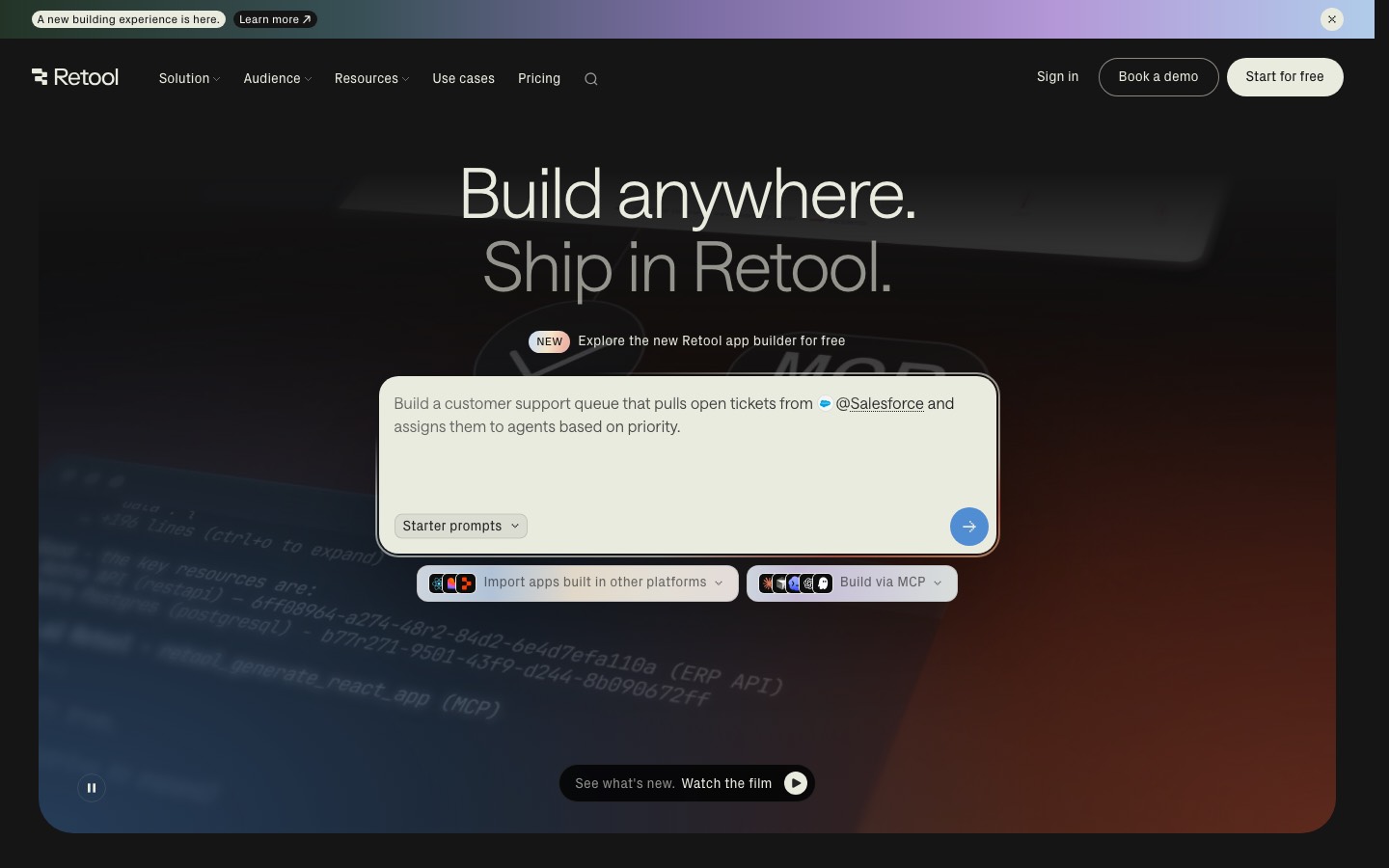
Task: Close the announcement banner
Action: click(x=1332, y=19)
